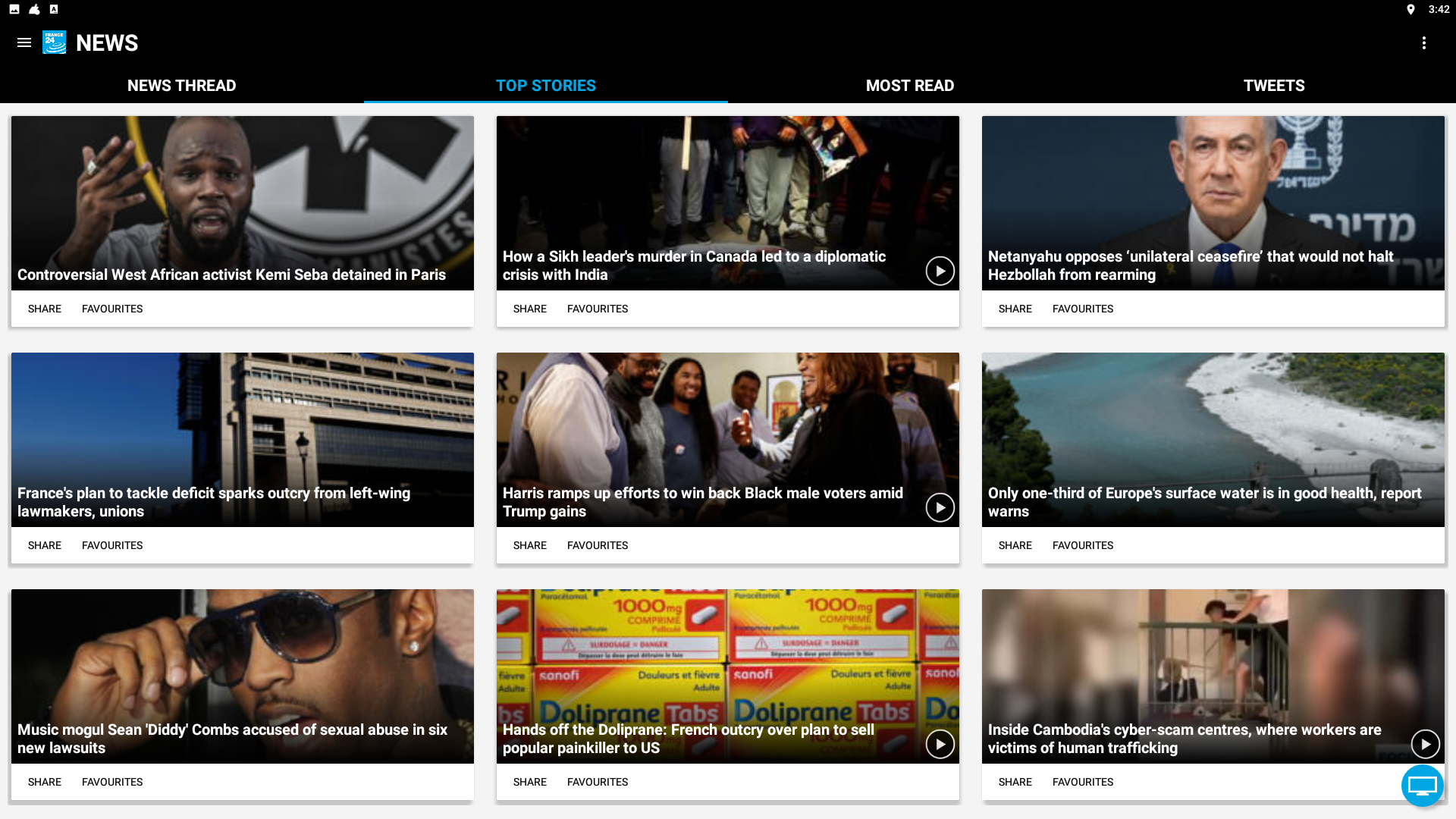Open the Doliprane article thumbnail
The width and height of the screenshot is (1456, 819).
[x=727, y=667]
